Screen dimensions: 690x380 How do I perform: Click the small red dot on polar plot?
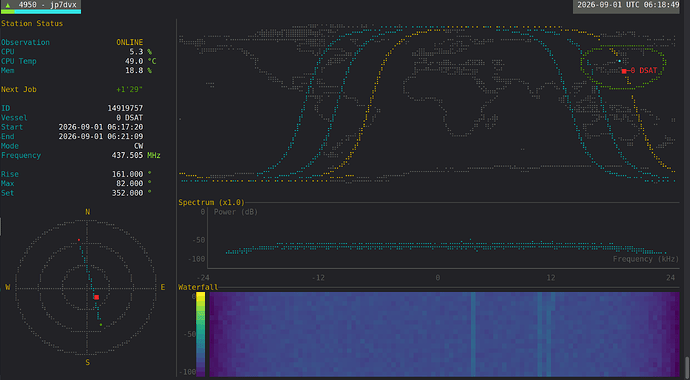coord(79,240)
